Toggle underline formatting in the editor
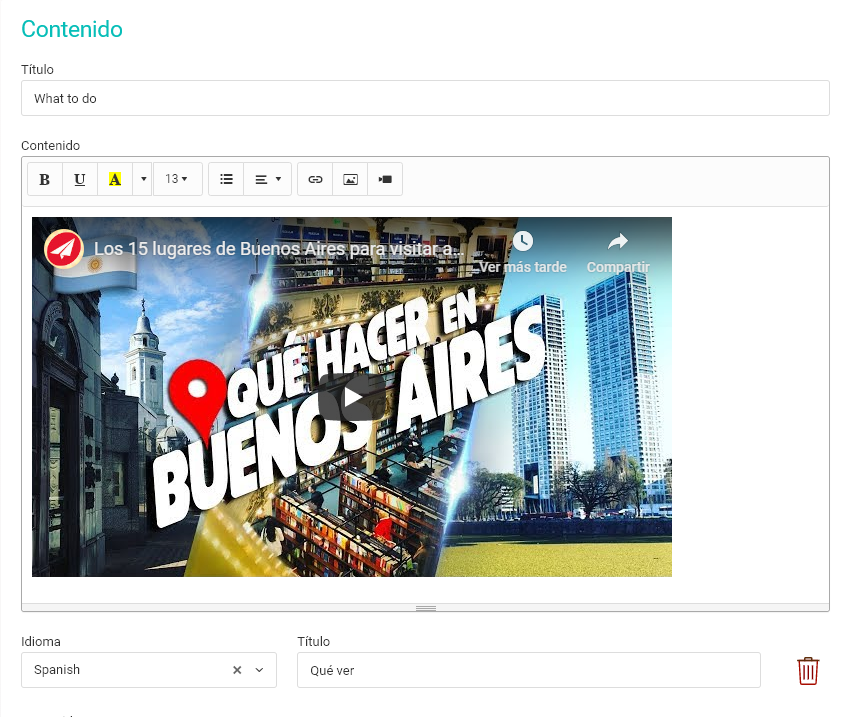Image resolution: width=847 pixels, height=717 pixels. [80, 179]
